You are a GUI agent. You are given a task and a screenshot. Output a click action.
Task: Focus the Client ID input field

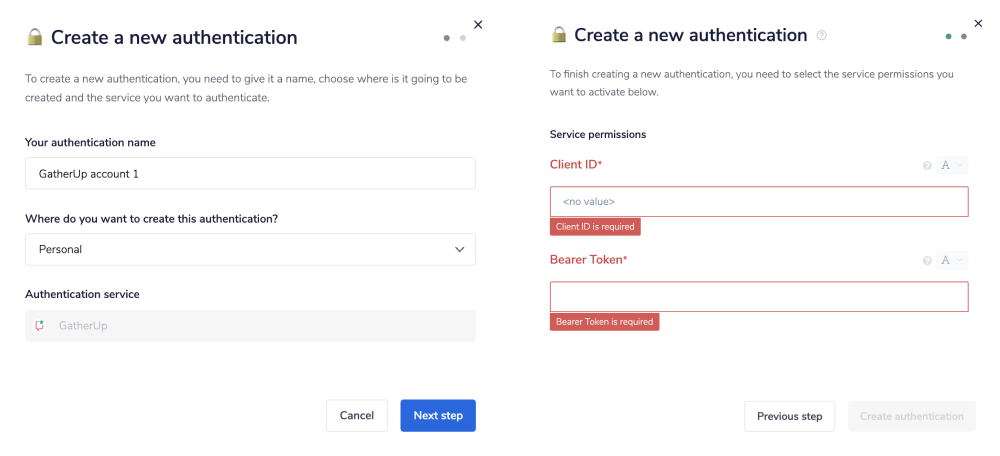759,202
